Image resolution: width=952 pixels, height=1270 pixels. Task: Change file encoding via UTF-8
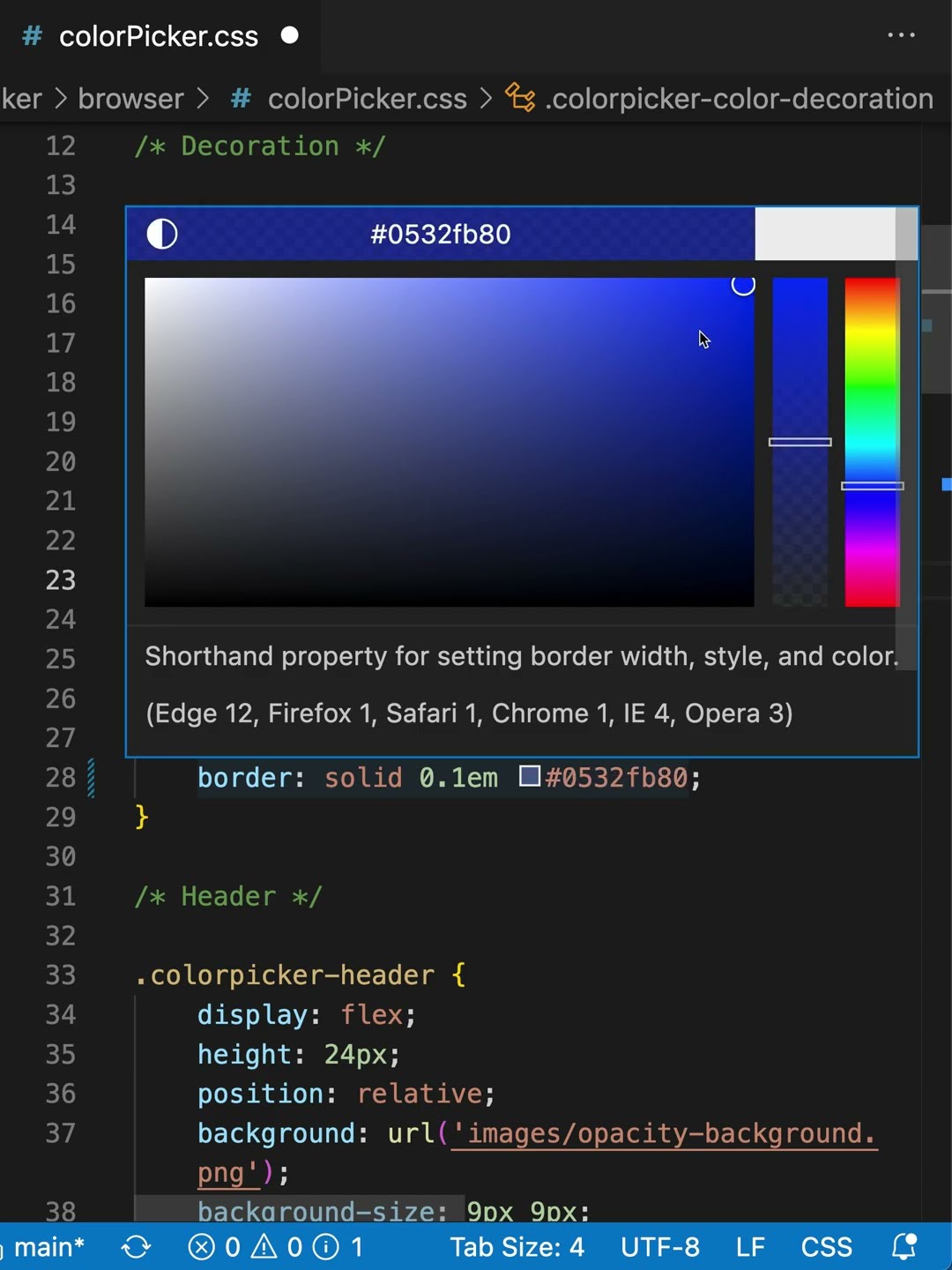660,1247
